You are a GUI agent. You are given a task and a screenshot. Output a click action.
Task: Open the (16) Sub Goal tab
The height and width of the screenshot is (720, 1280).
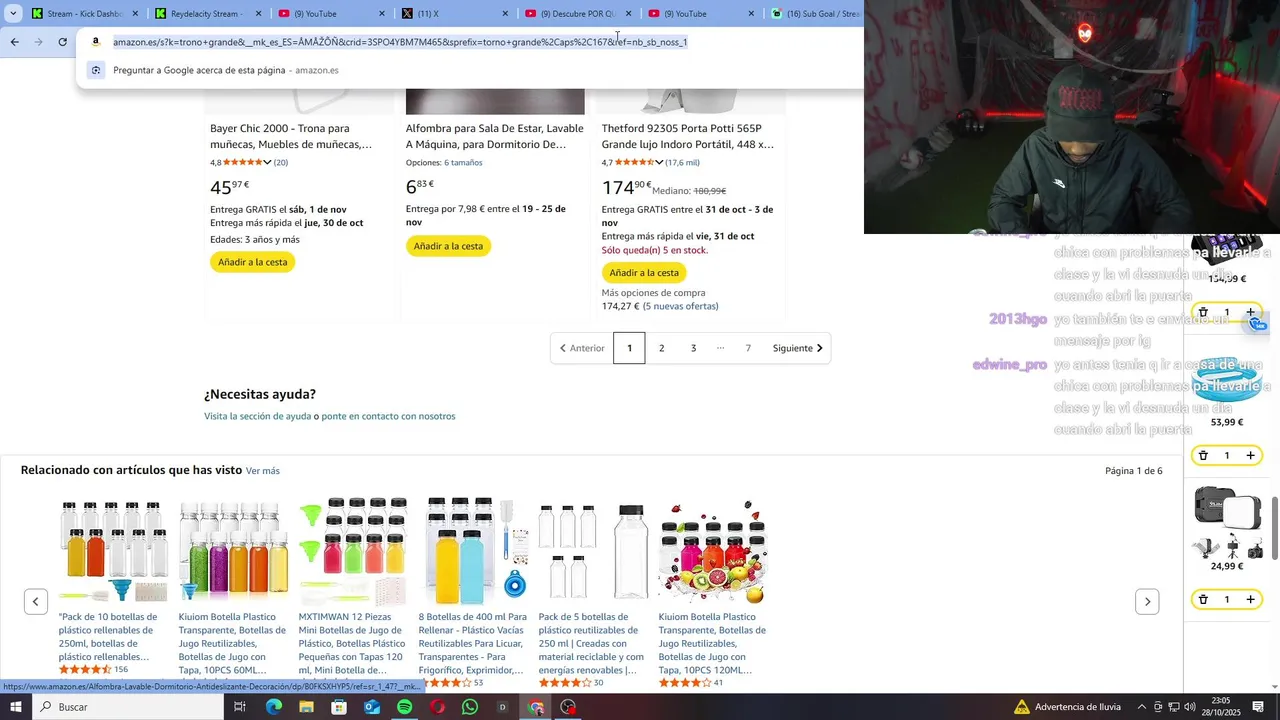coord(815,14)
